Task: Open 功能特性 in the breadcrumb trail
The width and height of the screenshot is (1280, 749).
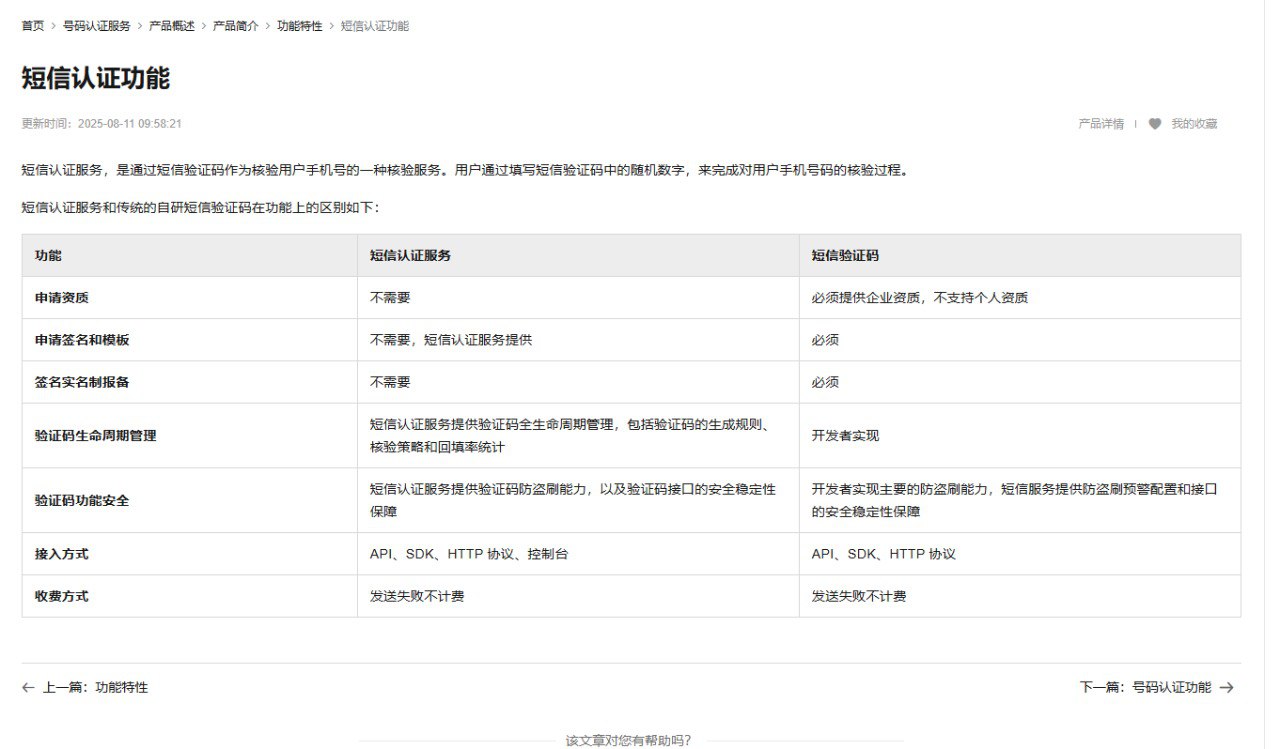Action: coord(300,26)
